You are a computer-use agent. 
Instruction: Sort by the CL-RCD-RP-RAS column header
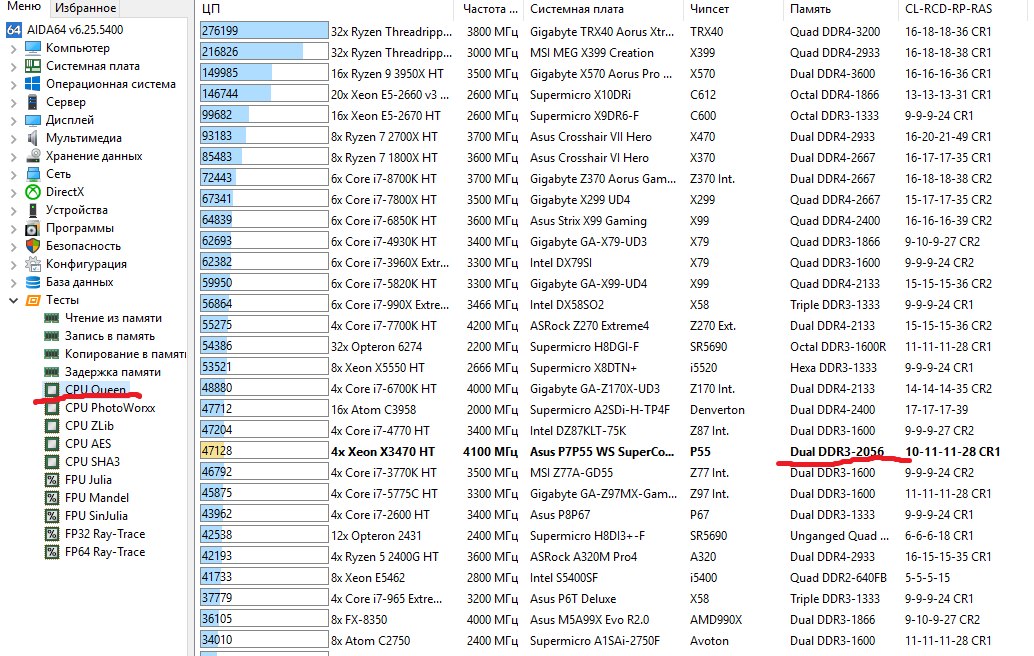pos(964,9)
